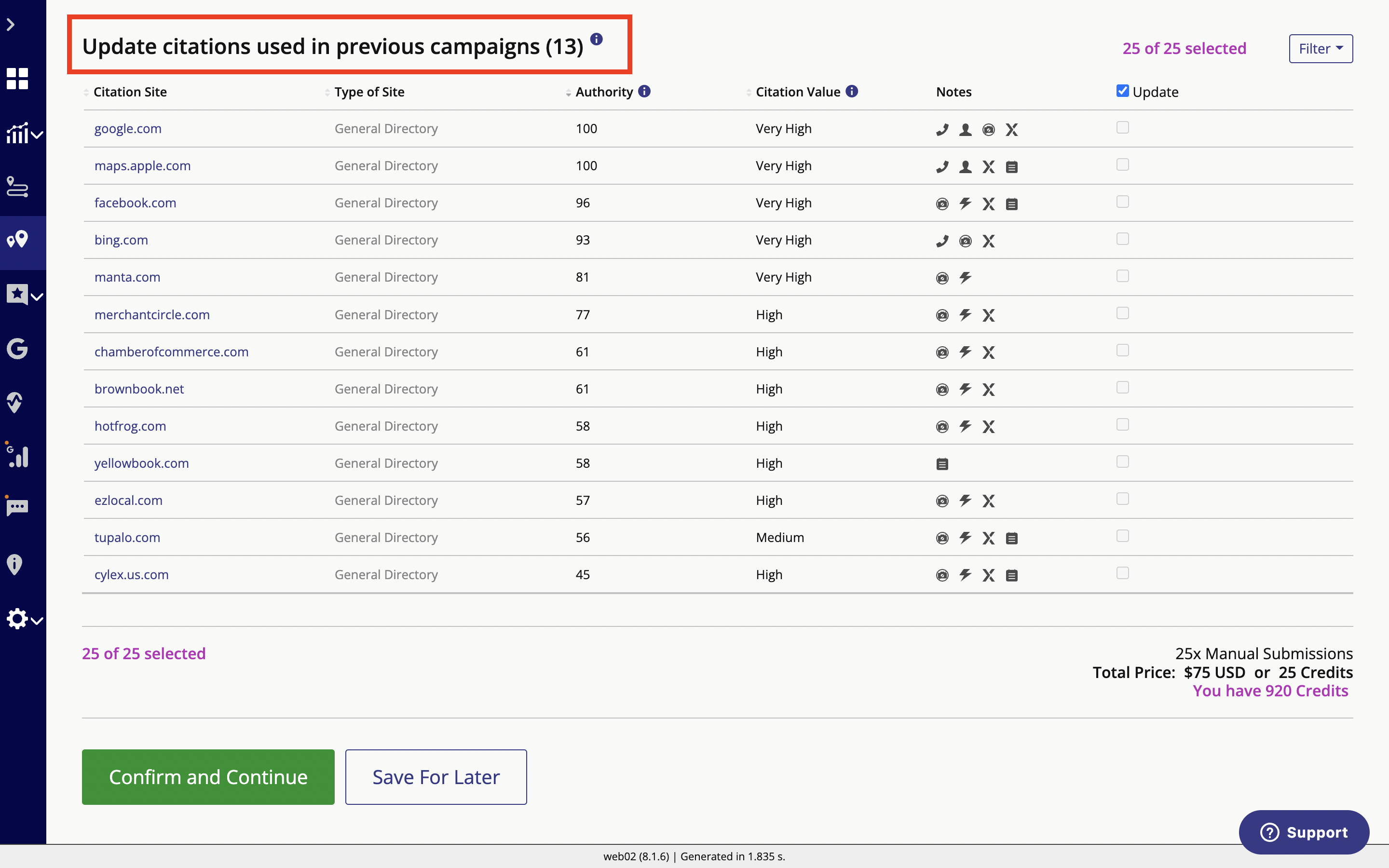Screen dimensions: 1389x868
Task: Click the document note icon for yellowbook.com
Action: coord(942,464)
